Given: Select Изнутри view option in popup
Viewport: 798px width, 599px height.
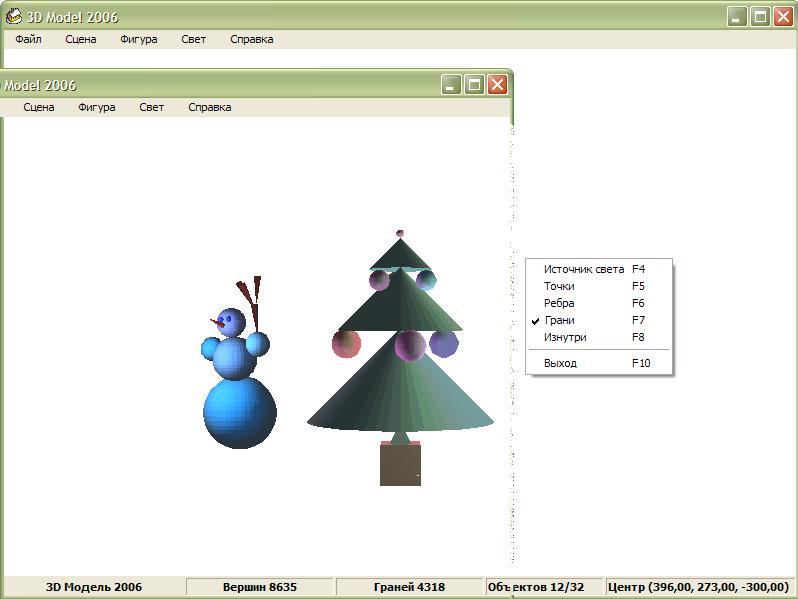Looking at the screenshot, I should pos(599,337).
